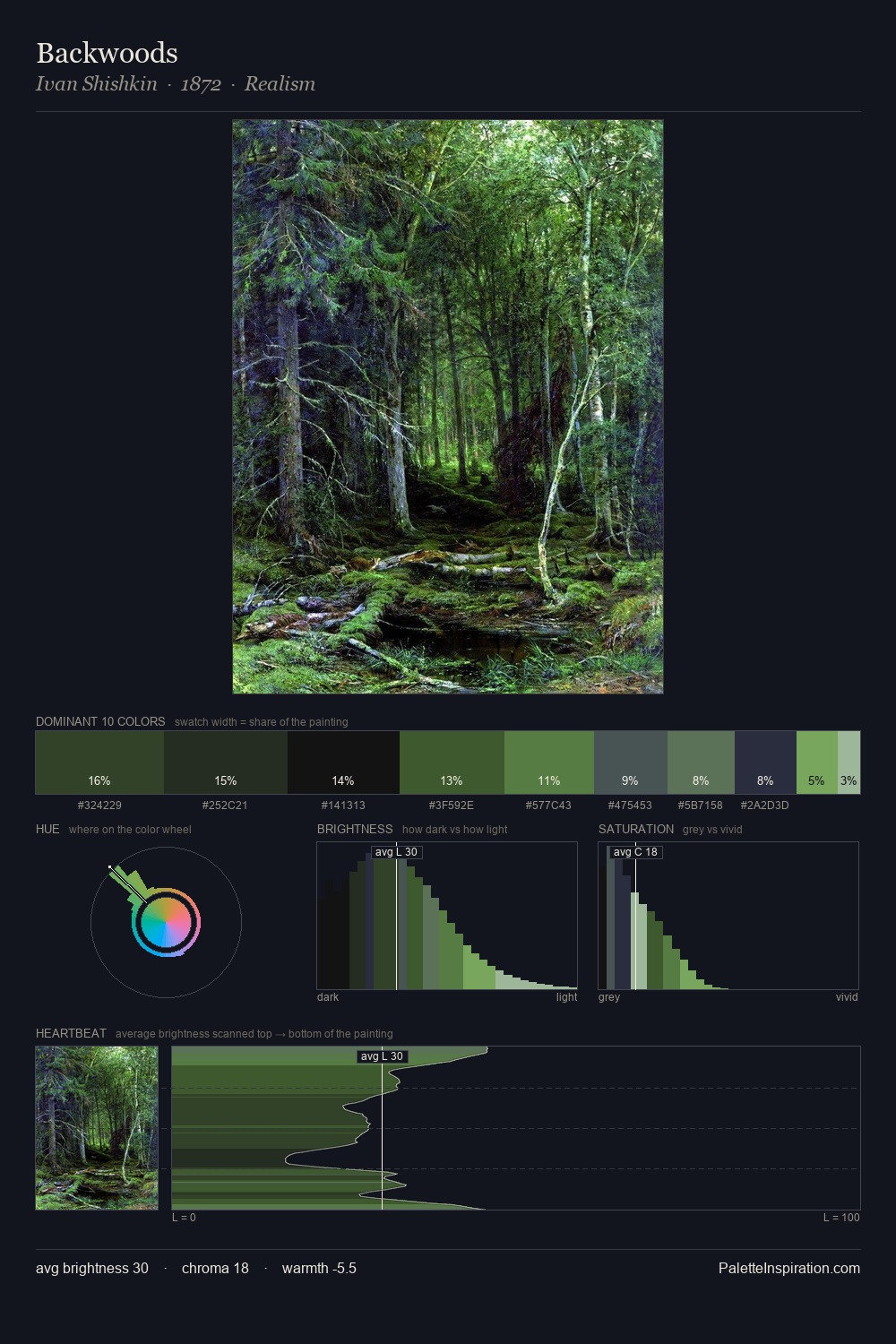
Task: Click 'how dark vs how light' caption
Action: tap(454, 829)
